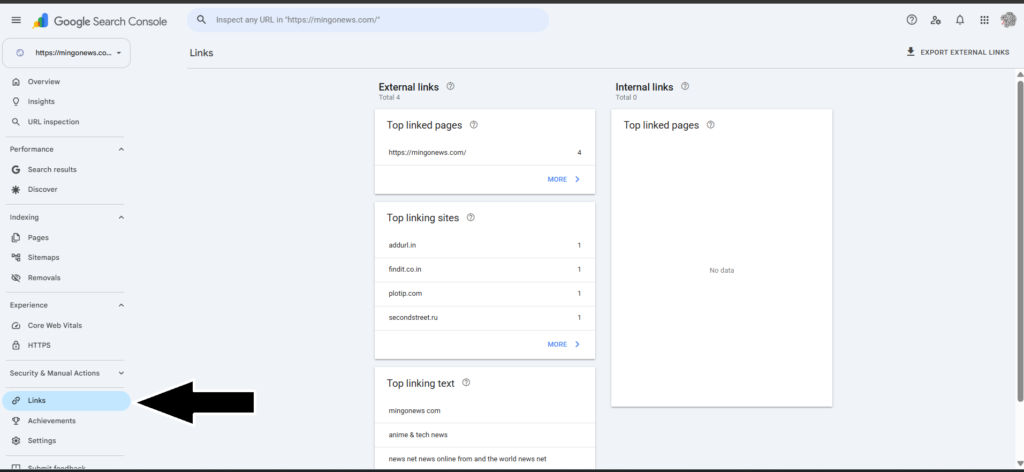Expand Security & Manual Actions section
Image resolution: width=1024 pixels, height=472 pixels.
pos(121,373)
